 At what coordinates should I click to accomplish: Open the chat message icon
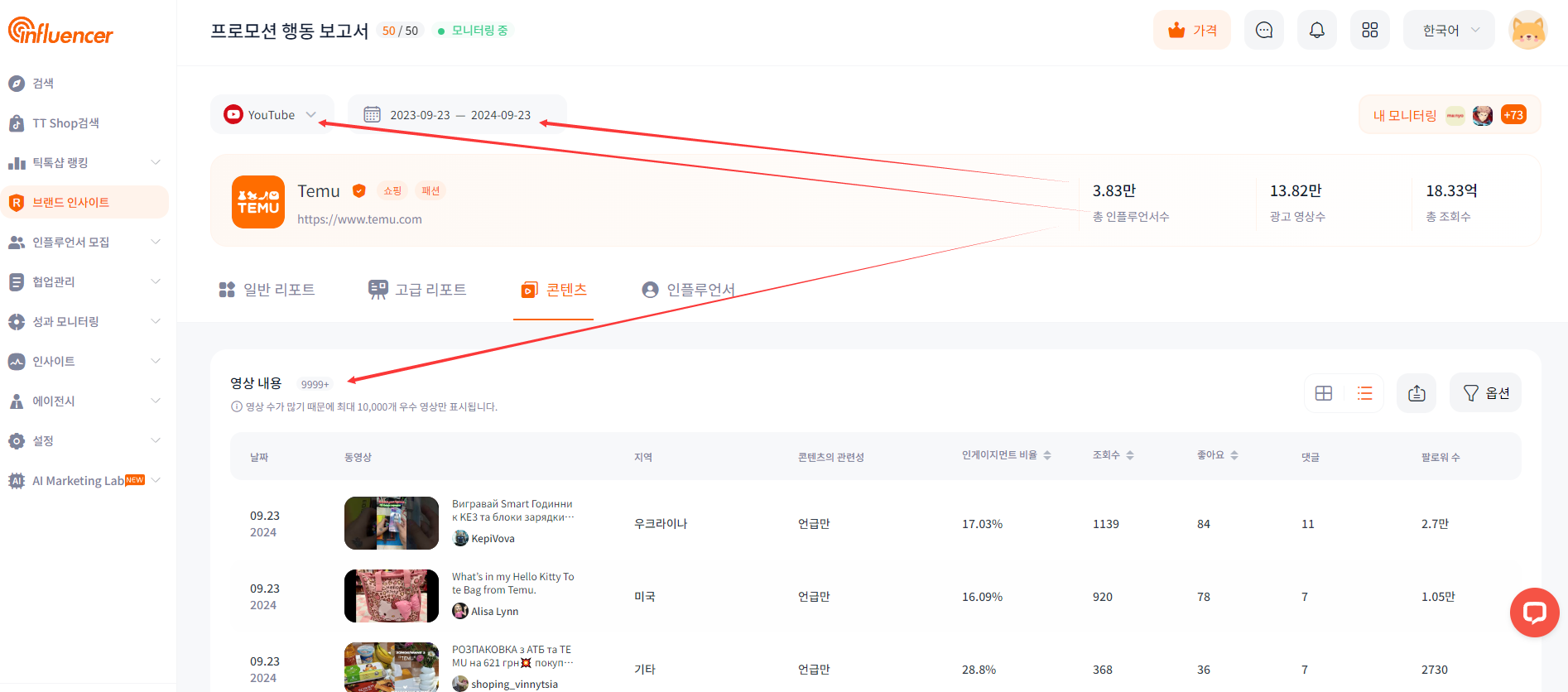pos(1264,30)
